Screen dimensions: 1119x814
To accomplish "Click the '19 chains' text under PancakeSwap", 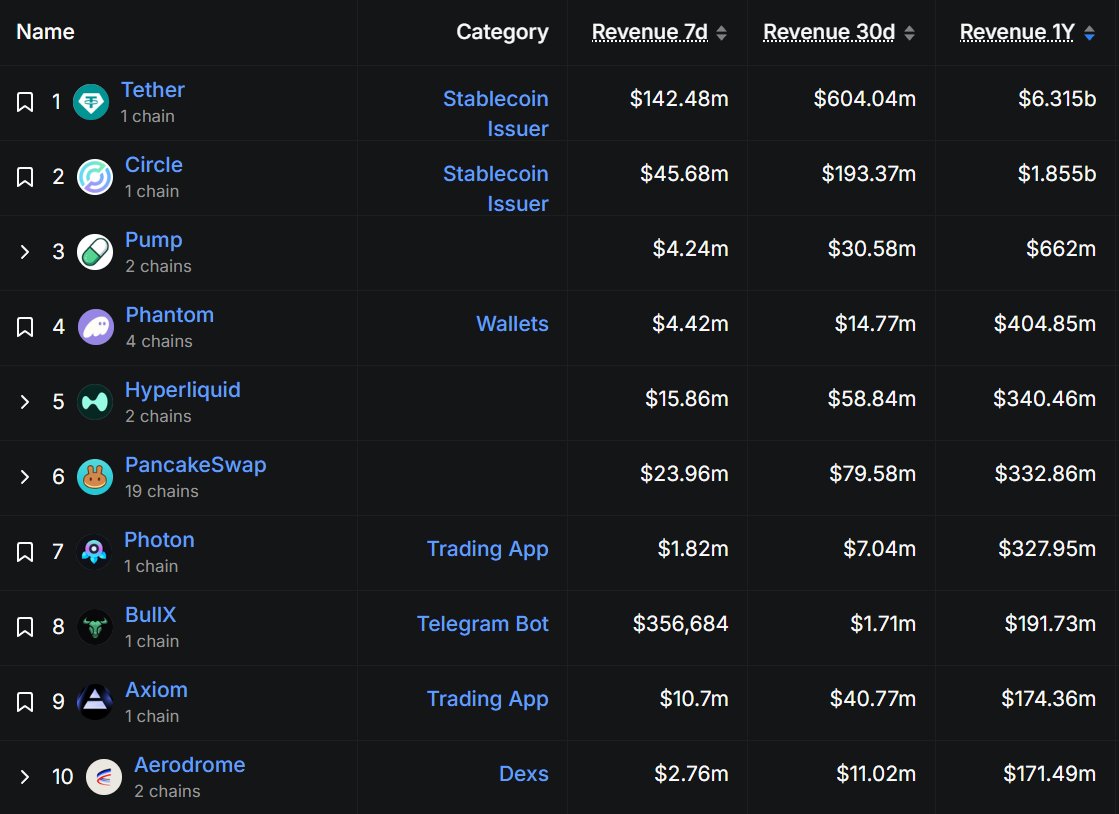I will click(x=162, y=492).
